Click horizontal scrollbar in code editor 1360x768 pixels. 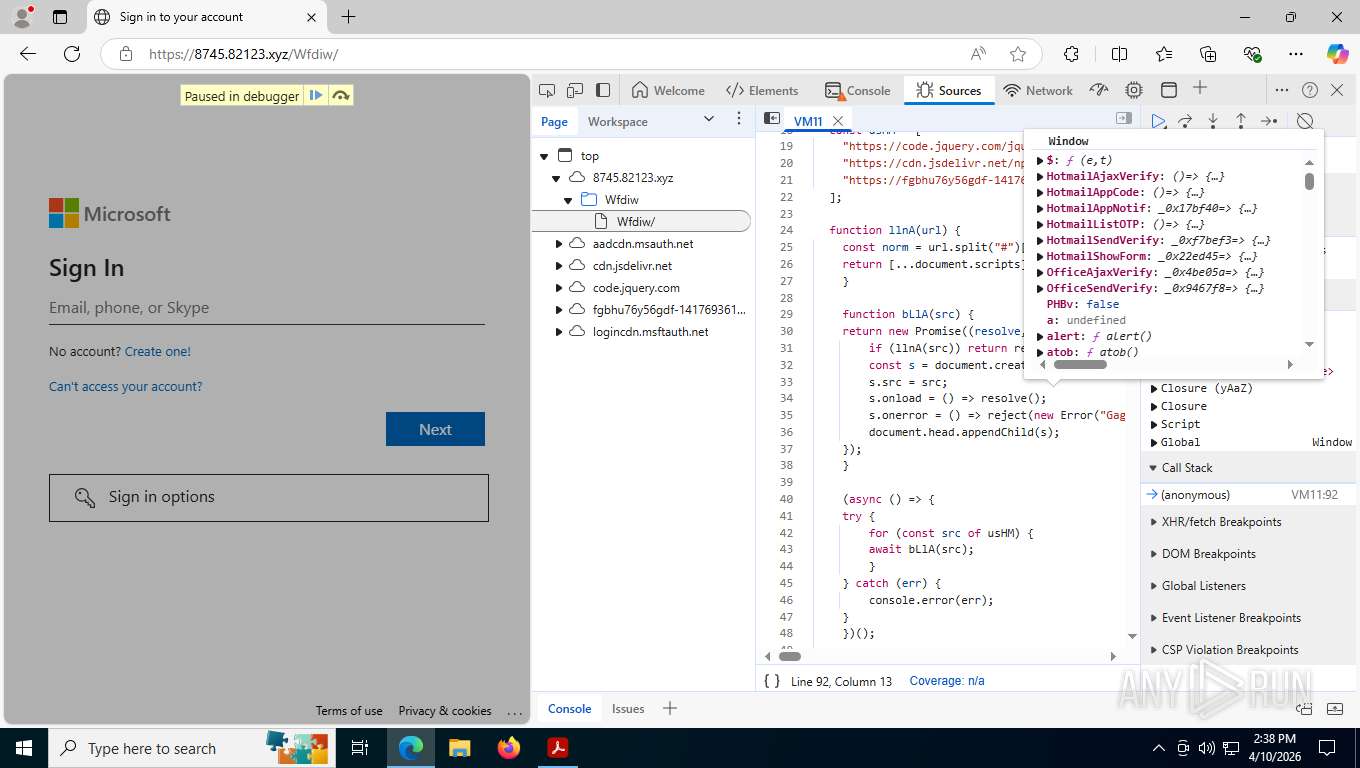[790, 657]
